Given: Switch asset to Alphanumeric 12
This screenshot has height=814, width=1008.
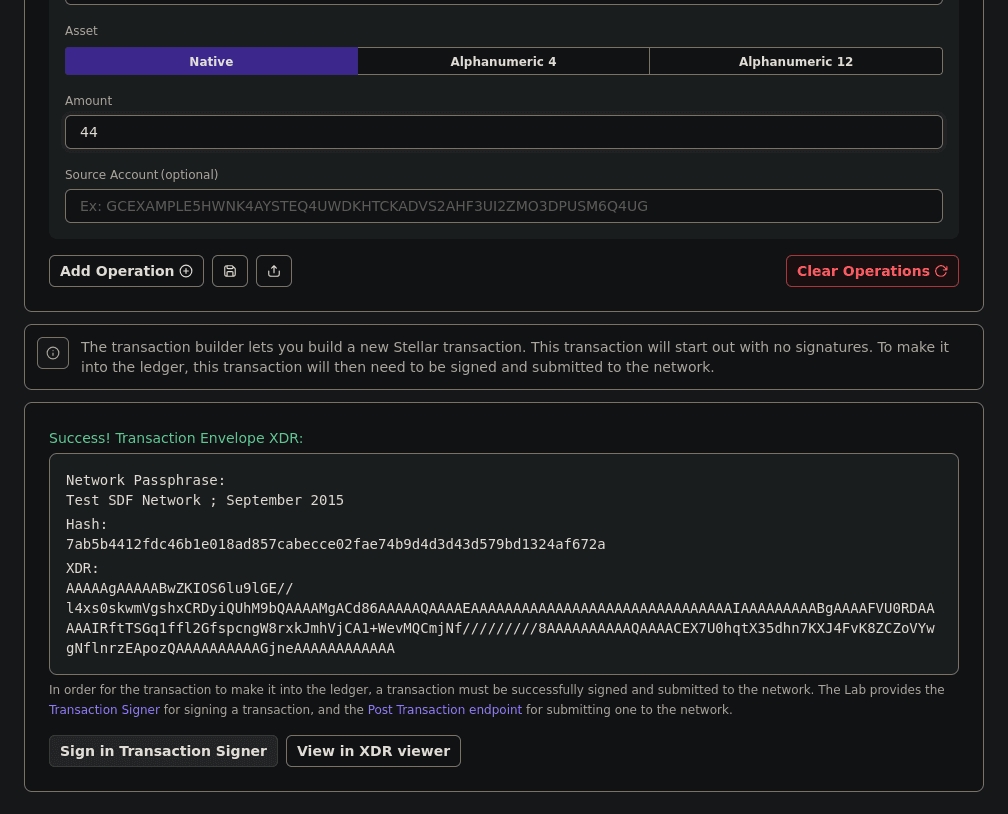Looking at the screenshot, I should click(795, 61).
